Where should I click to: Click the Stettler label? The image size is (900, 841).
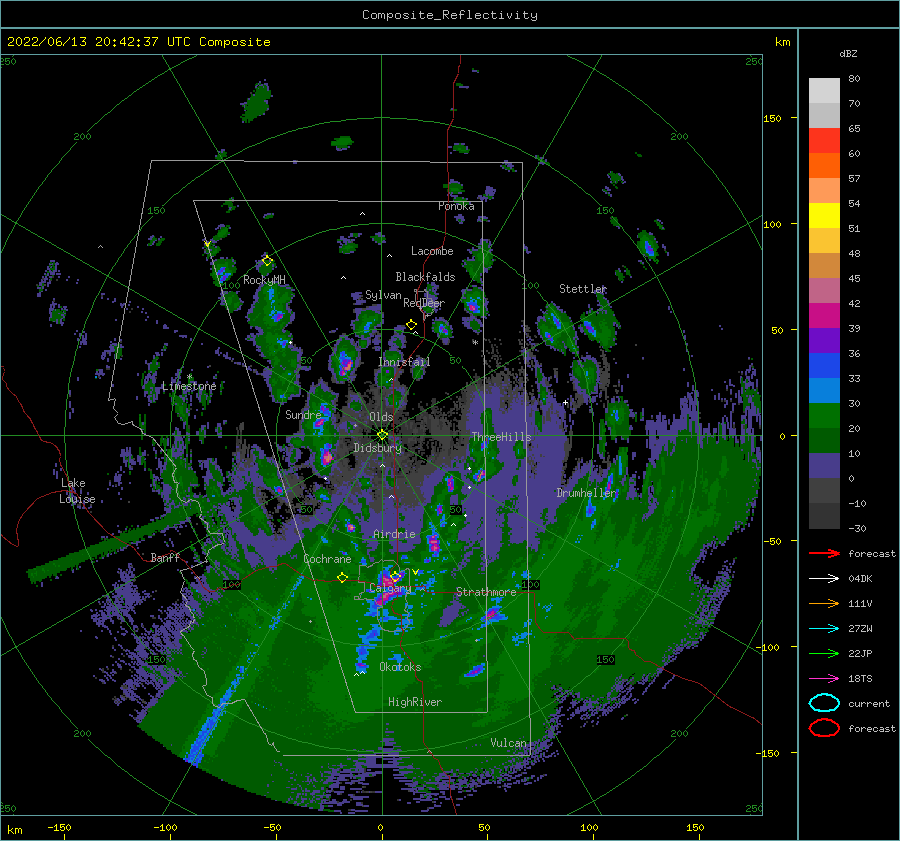[x=583, y=289]
